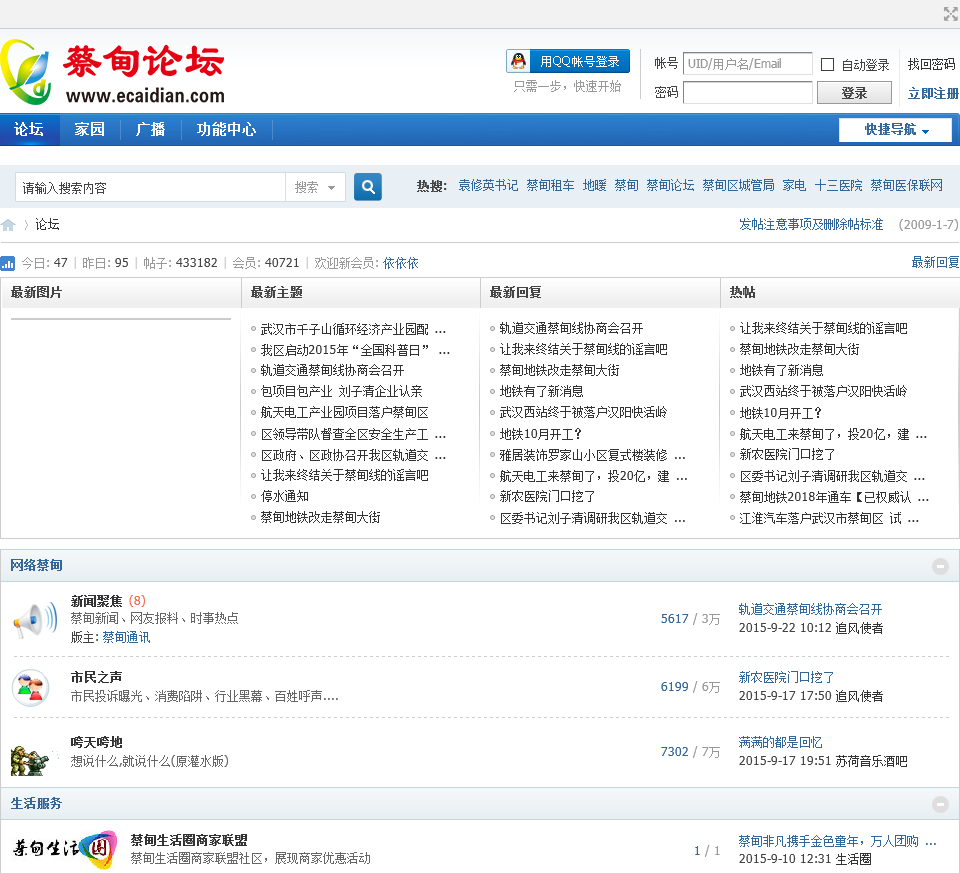Open the 哼天哼地 board
The height and width of the screenshot is (873, 960).
[96, 742]
